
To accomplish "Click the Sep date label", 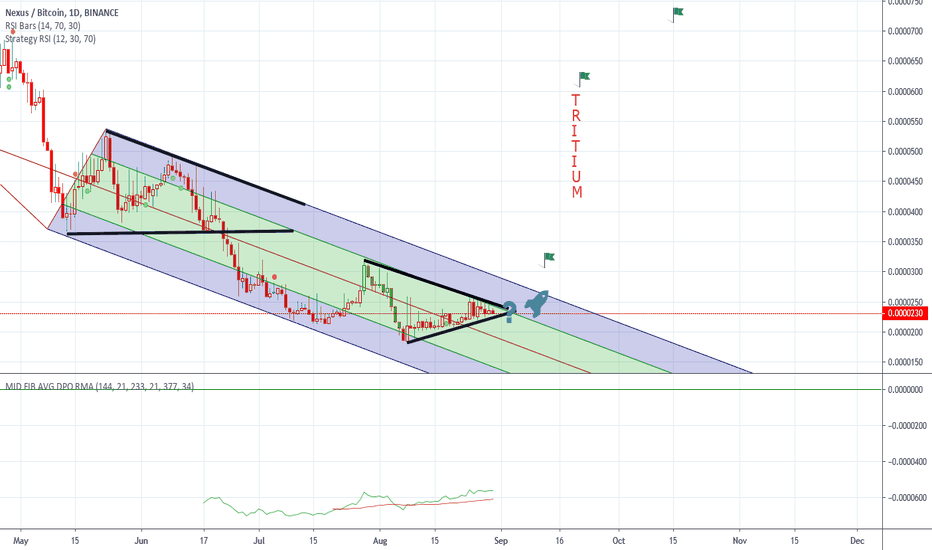I will coord(501,540).
